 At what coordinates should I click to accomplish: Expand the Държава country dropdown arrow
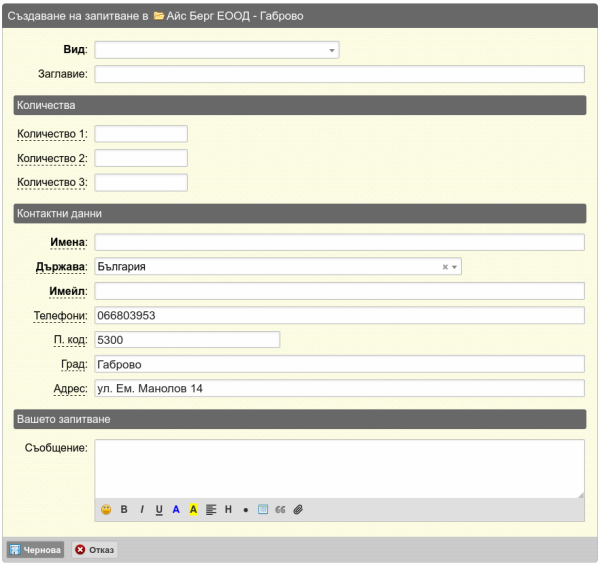[455, 267]
